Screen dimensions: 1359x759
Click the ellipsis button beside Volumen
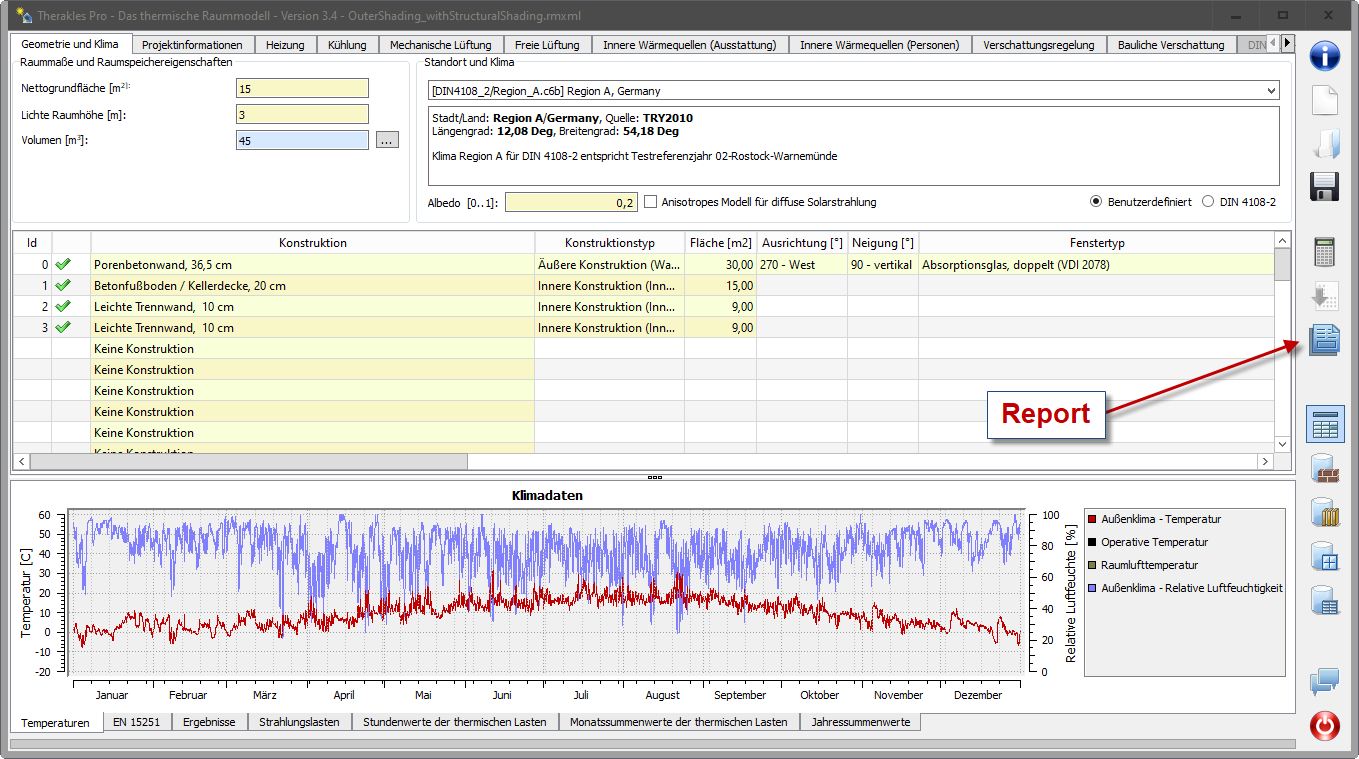coord(388,141)
